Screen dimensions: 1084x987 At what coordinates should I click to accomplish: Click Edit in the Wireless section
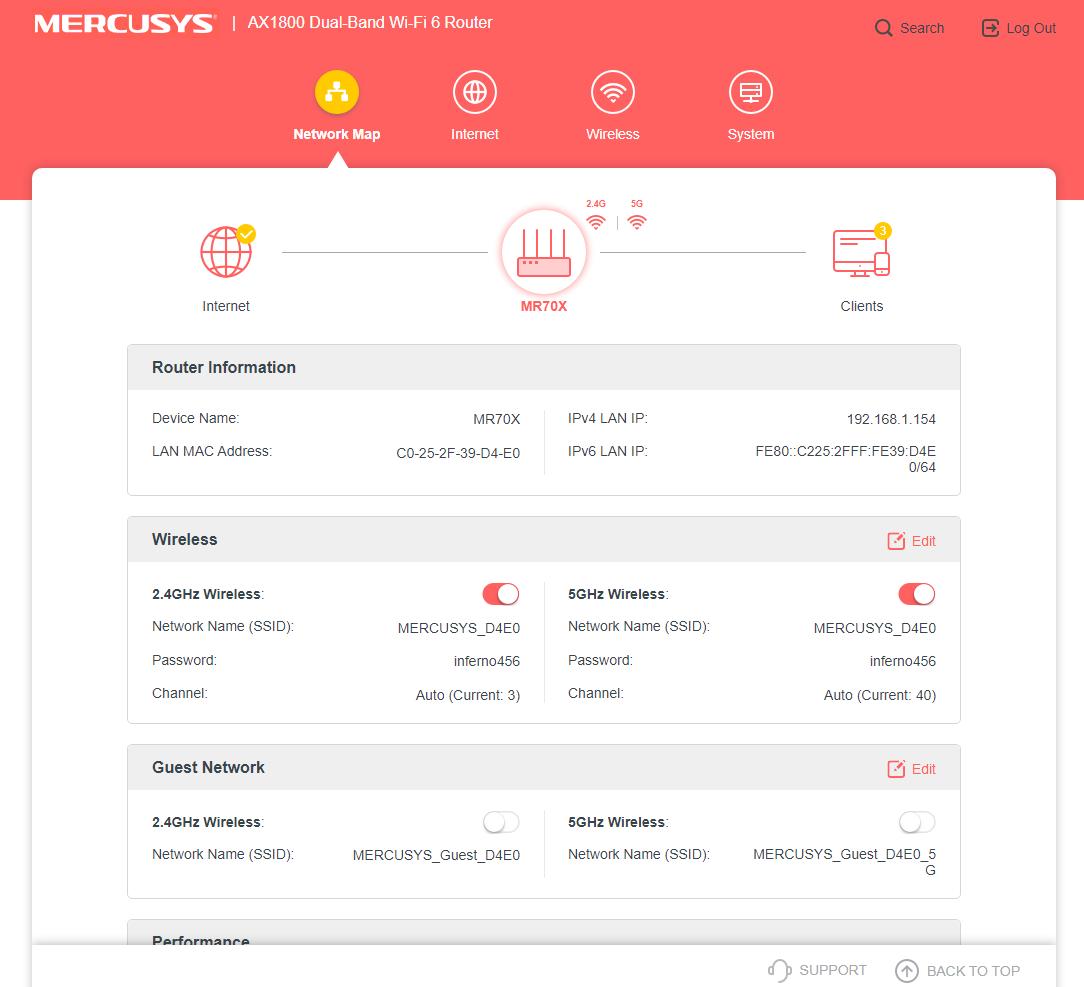tap(923, 541)
